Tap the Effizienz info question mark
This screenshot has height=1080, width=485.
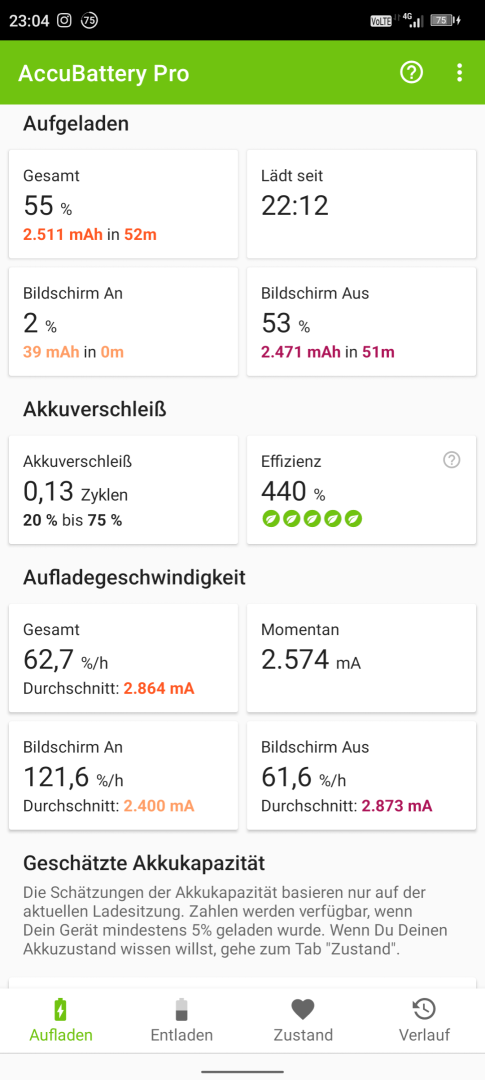(x=451, y=460)
